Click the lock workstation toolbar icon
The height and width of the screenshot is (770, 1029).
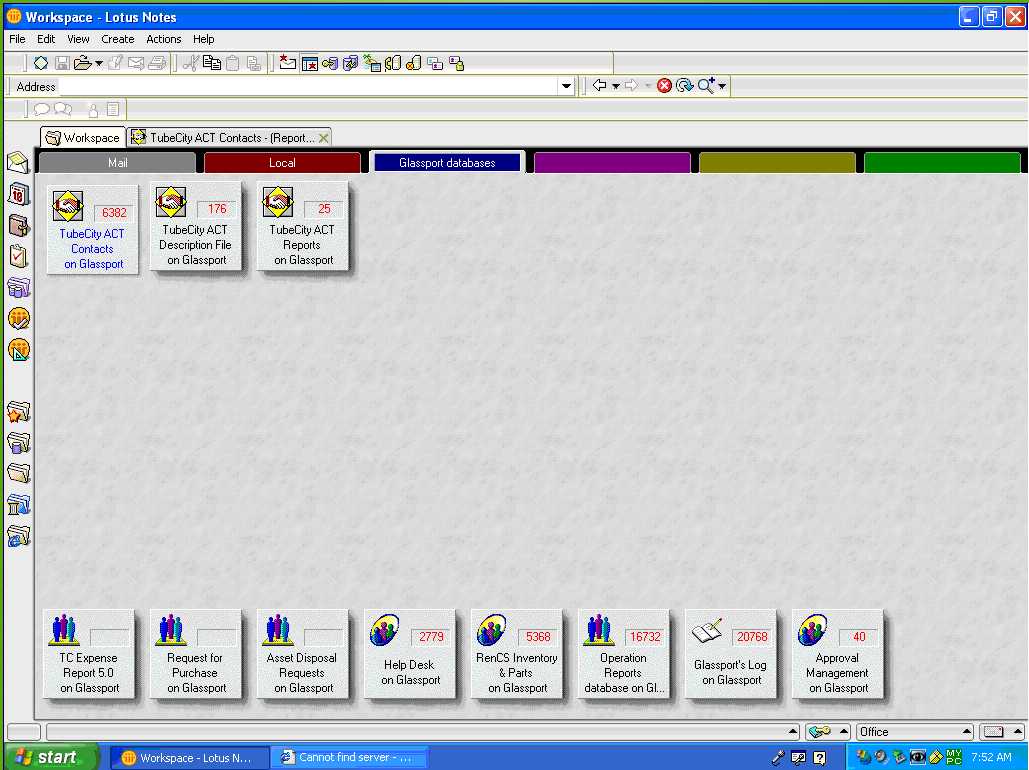[457, 64]
